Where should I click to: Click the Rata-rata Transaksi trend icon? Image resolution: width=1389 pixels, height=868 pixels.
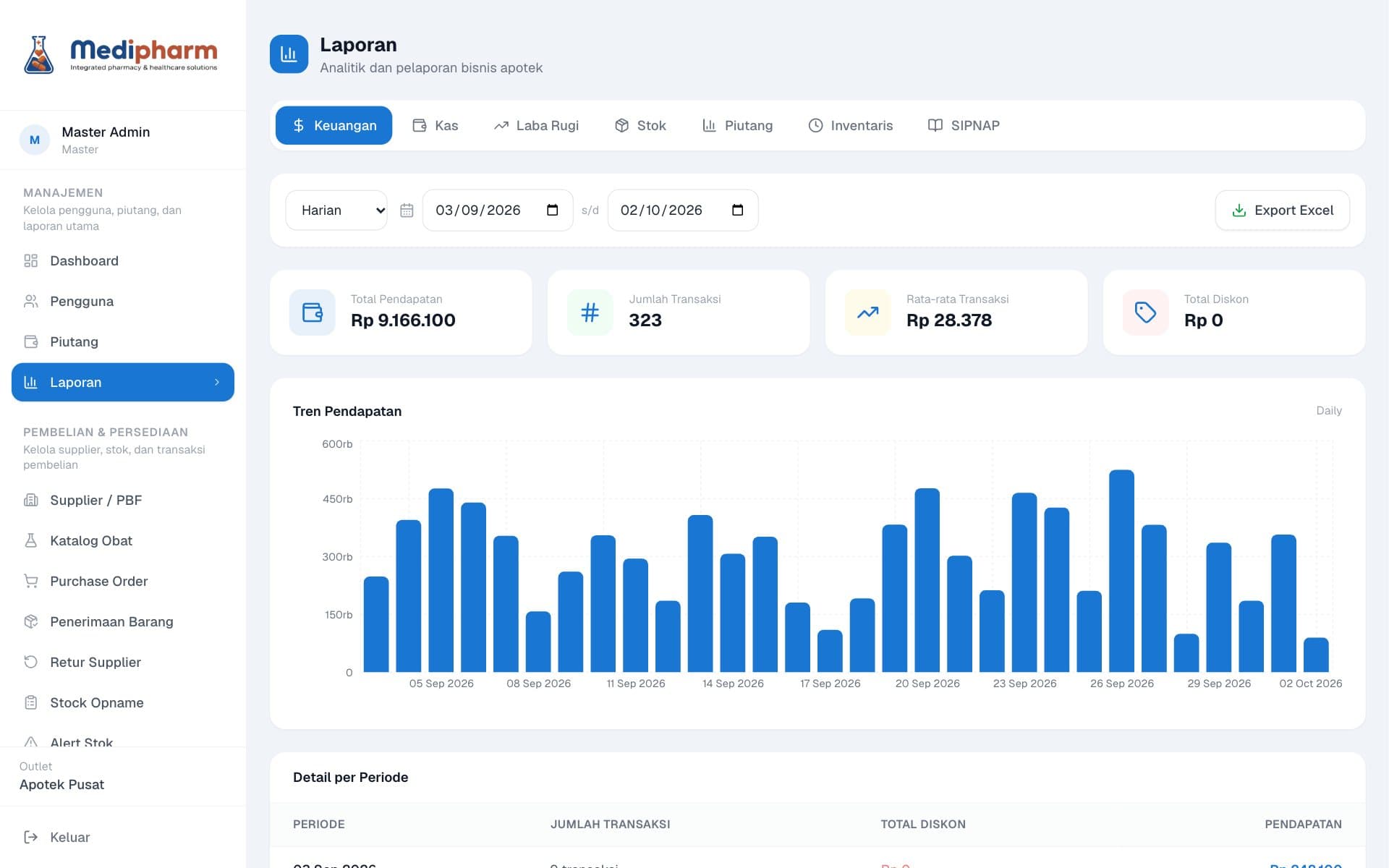867,312
